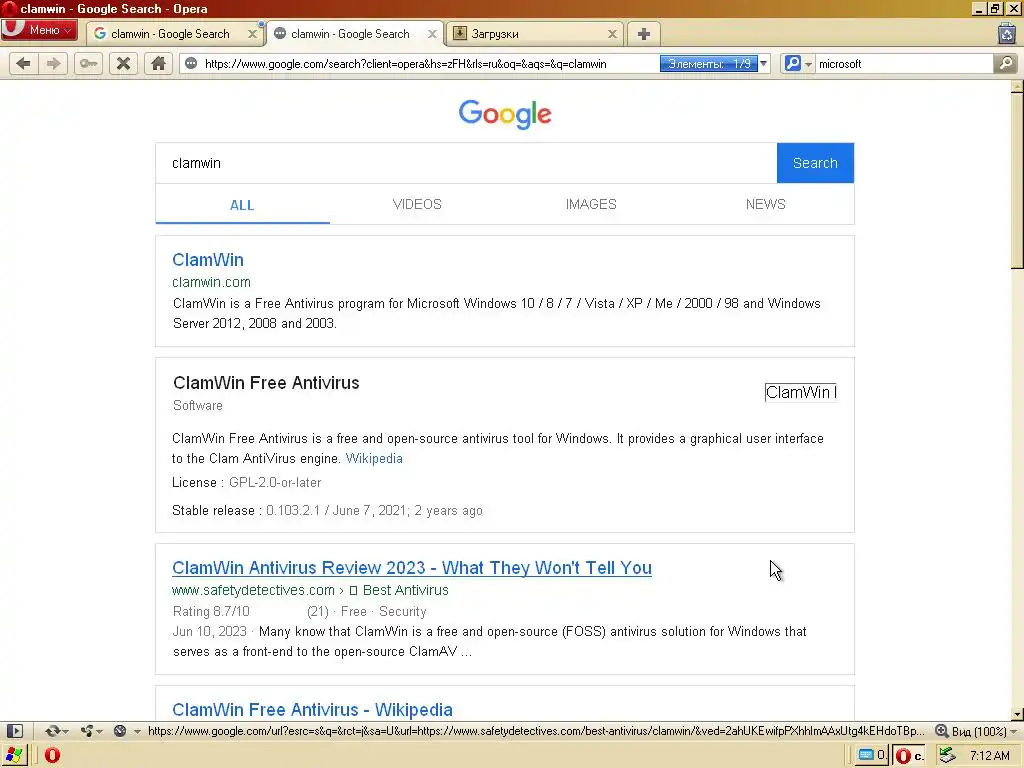Viewport: 1024px width, 768px height.
Task: Open ClamWin Antivirus Review 2023 link
Action: tap(412, 568)
